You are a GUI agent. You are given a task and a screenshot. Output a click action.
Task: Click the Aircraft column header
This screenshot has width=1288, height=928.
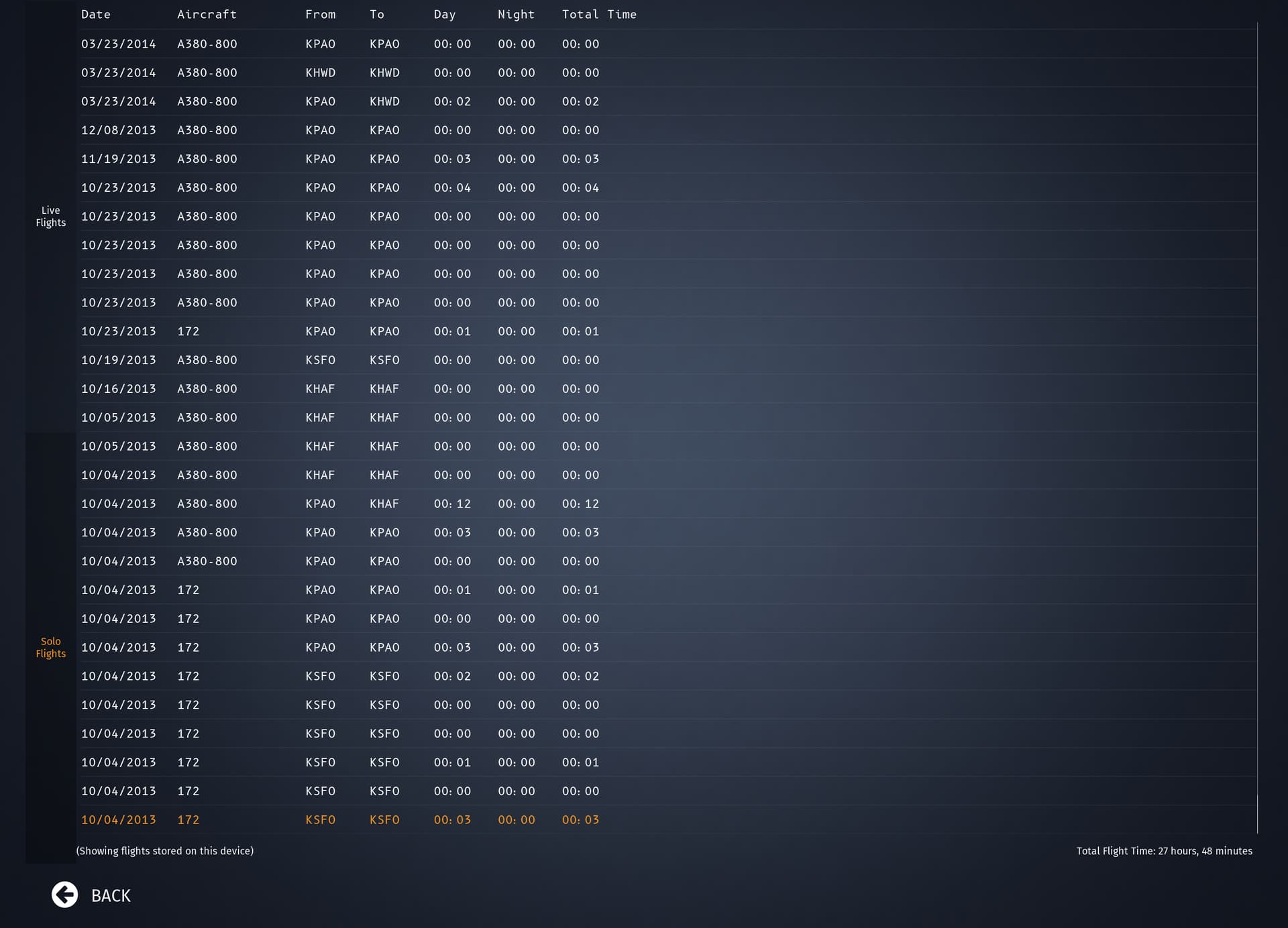pos(207,14)
